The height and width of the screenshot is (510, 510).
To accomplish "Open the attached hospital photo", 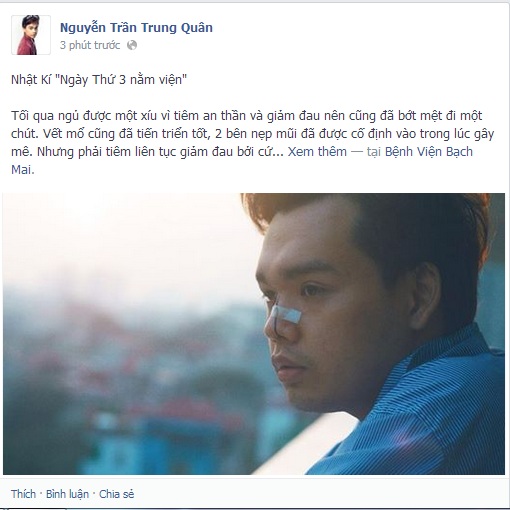I will coord(254,334).
